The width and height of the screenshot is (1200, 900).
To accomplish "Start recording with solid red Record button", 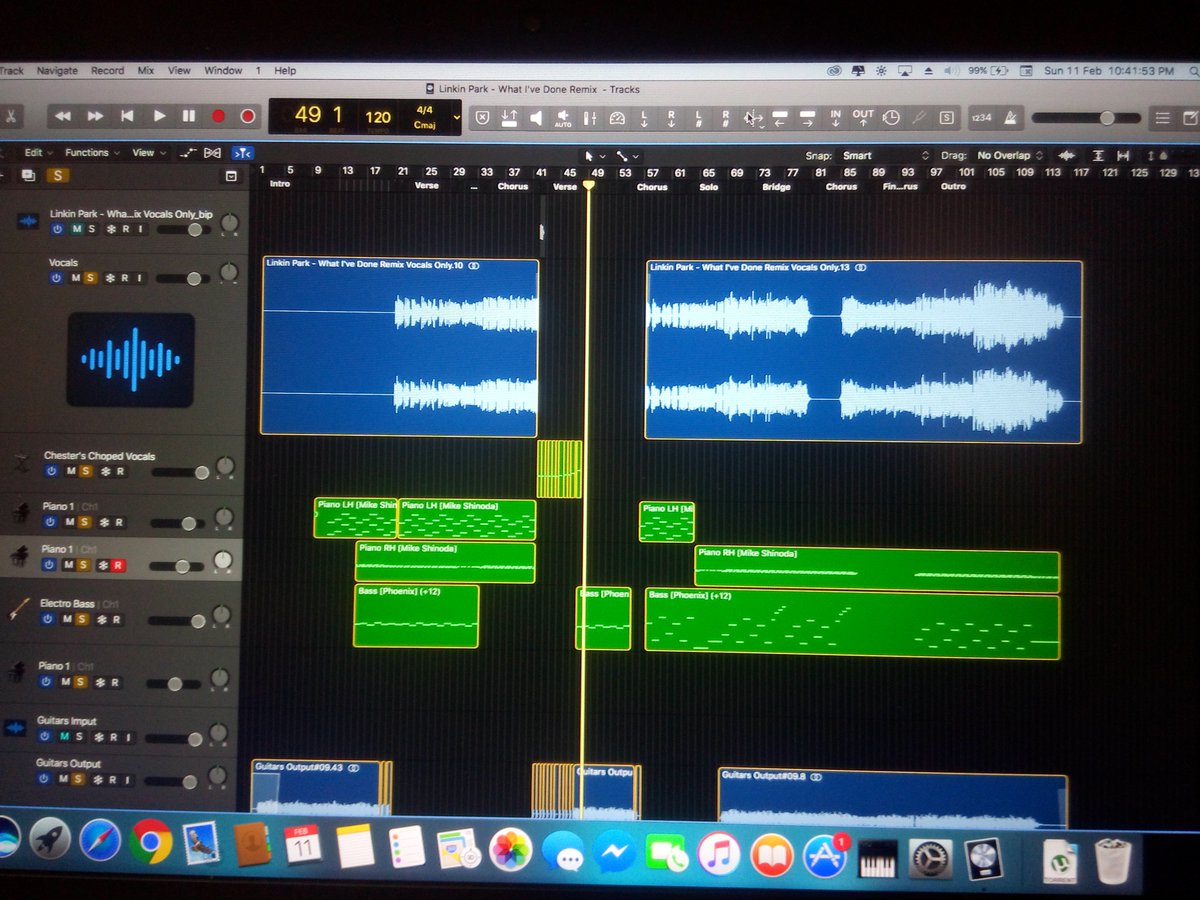I will (218, 116).
